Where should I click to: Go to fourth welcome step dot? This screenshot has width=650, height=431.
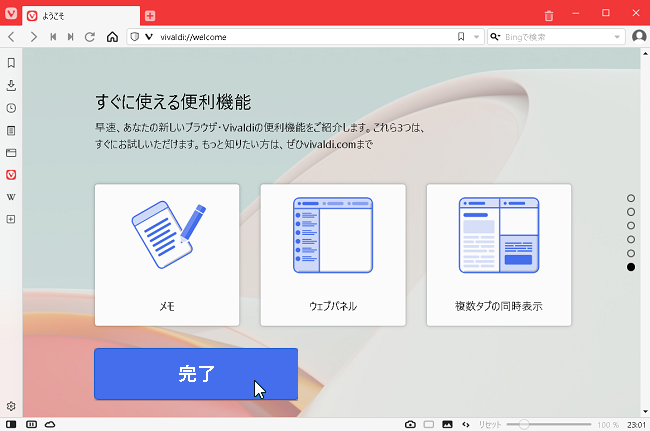631,240
